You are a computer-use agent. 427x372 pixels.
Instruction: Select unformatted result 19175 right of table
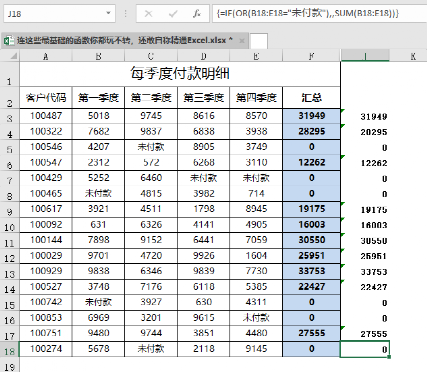(365, 210)
